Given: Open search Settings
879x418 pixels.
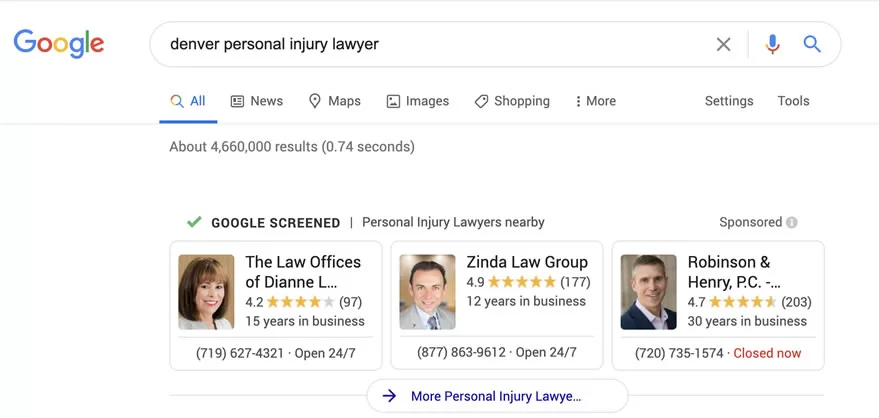Looking at the screenshot, I should [729, 101].
